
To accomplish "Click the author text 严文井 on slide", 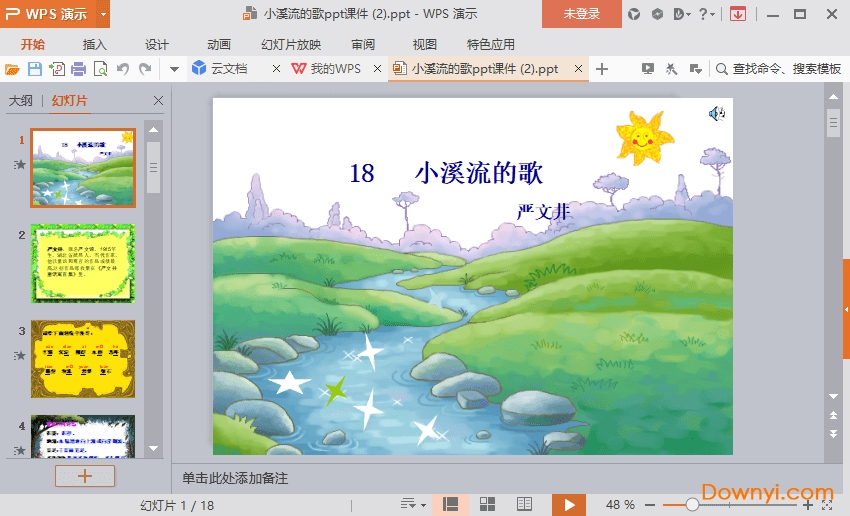I will pos(543,211).
